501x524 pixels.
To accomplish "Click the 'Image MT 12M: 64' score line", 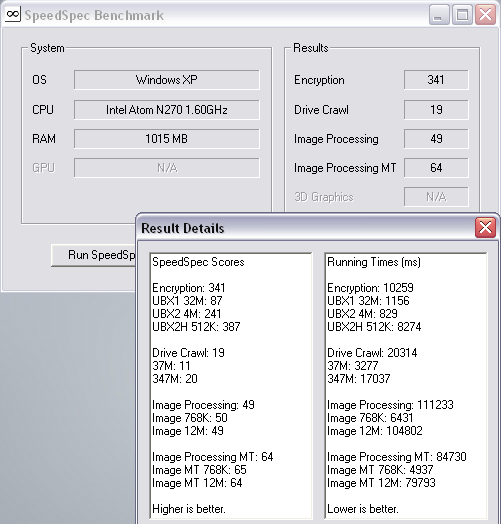I will [197, 483].
